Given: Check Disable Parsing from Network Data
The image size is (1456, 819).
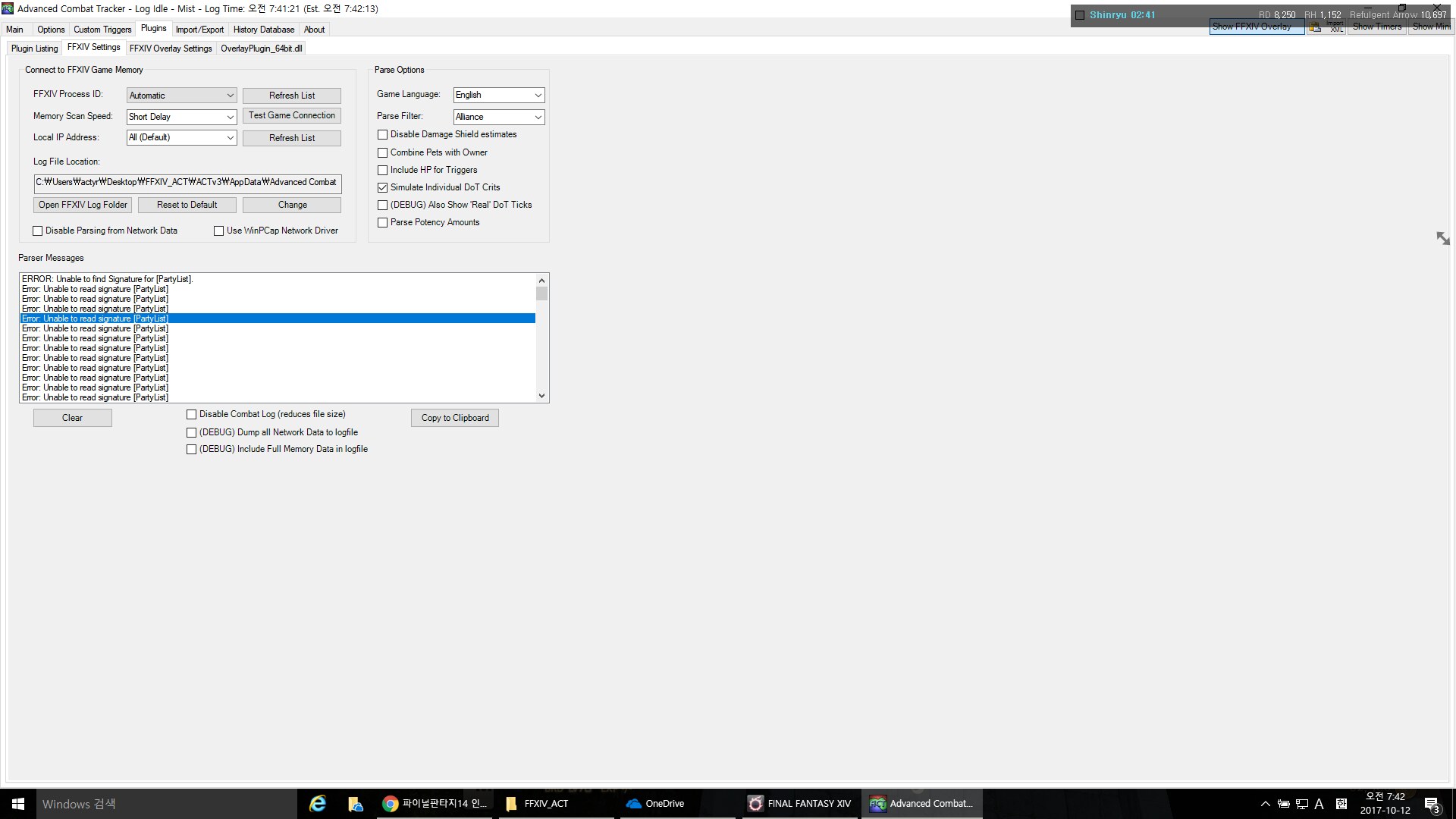Looking at the screenshot, I should [x=38, y=231].
